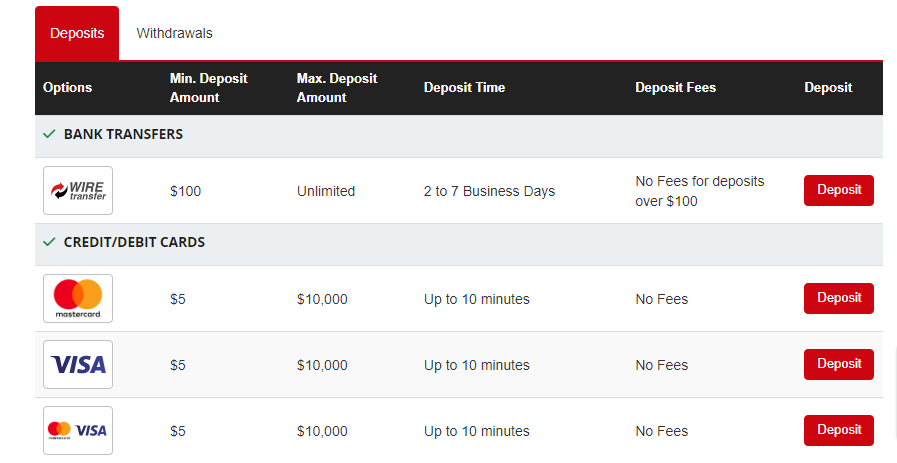
Task: Switch to the Withdrawals tab
Action: point(174,33)
